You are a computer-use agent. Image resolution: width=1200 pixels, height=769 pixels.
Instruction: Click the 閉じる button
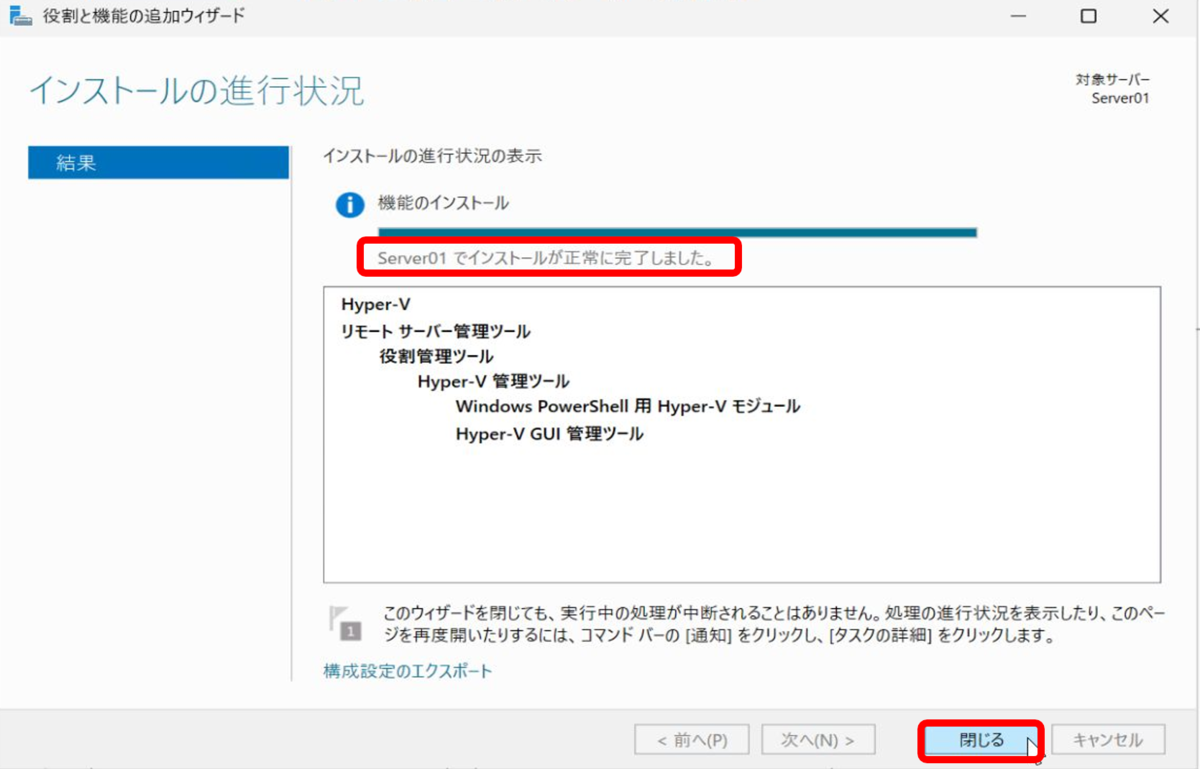pos(981,740)
